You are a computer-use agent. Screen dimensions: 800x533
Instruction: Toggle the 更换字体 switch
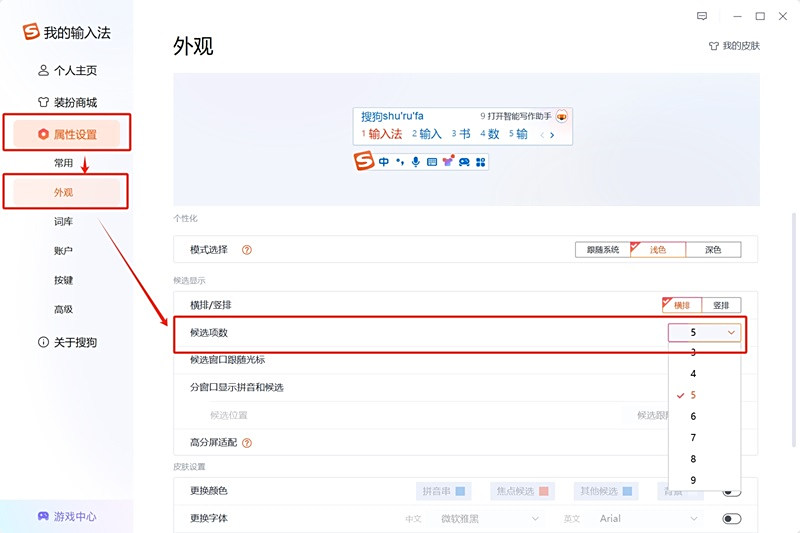click(732, 519)
